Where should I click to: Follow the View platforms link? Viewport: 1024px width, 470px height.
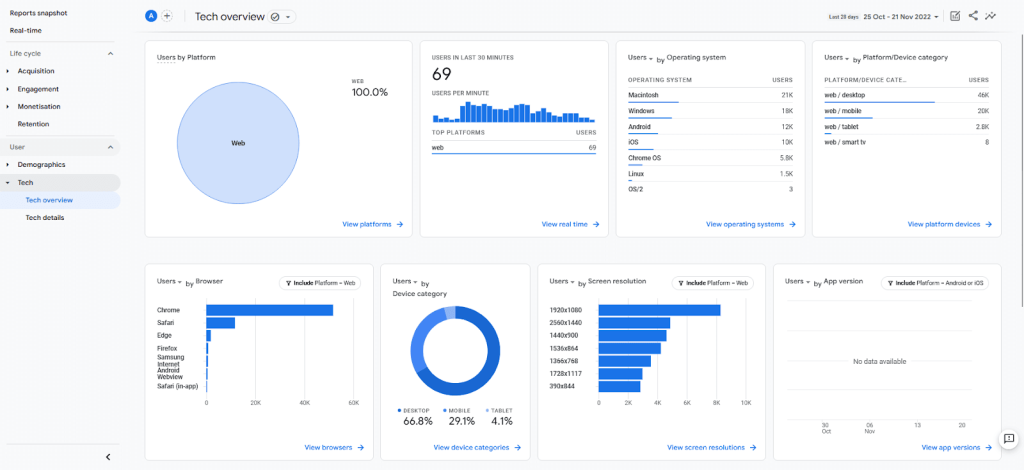pos(372,224)
